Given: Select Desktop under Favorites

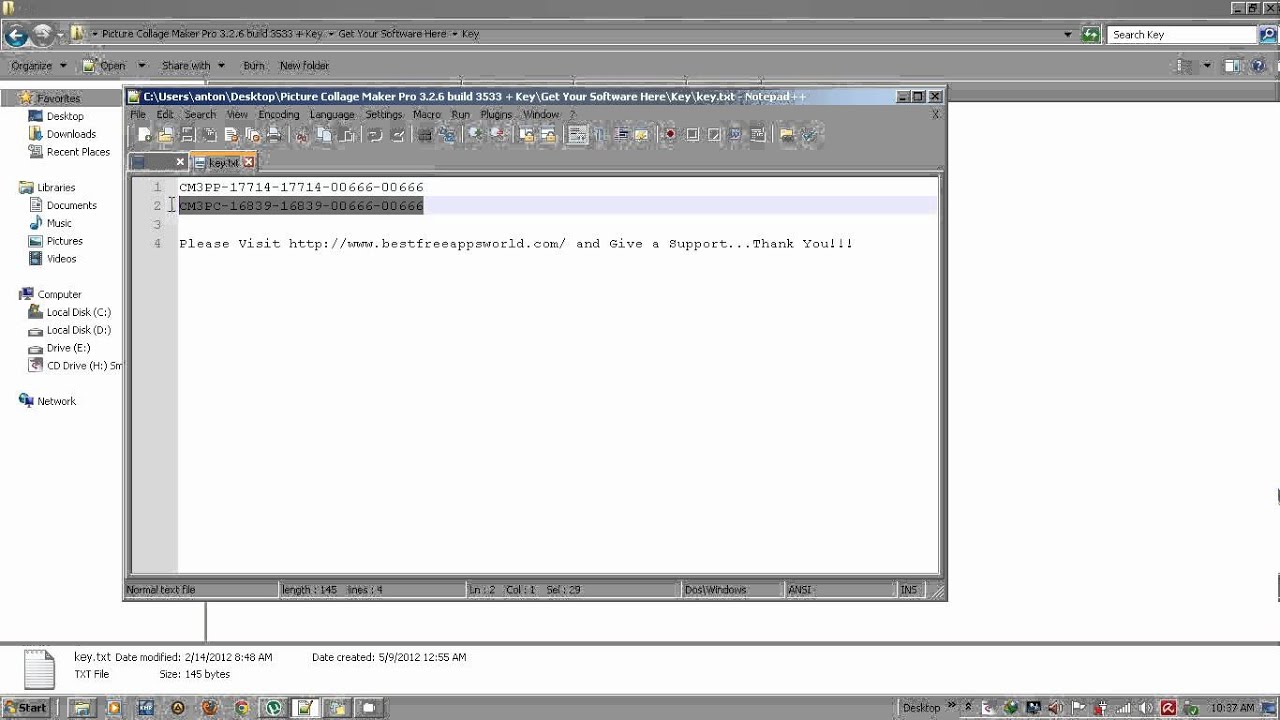Looking at the screenshot, I should point(65,116).
